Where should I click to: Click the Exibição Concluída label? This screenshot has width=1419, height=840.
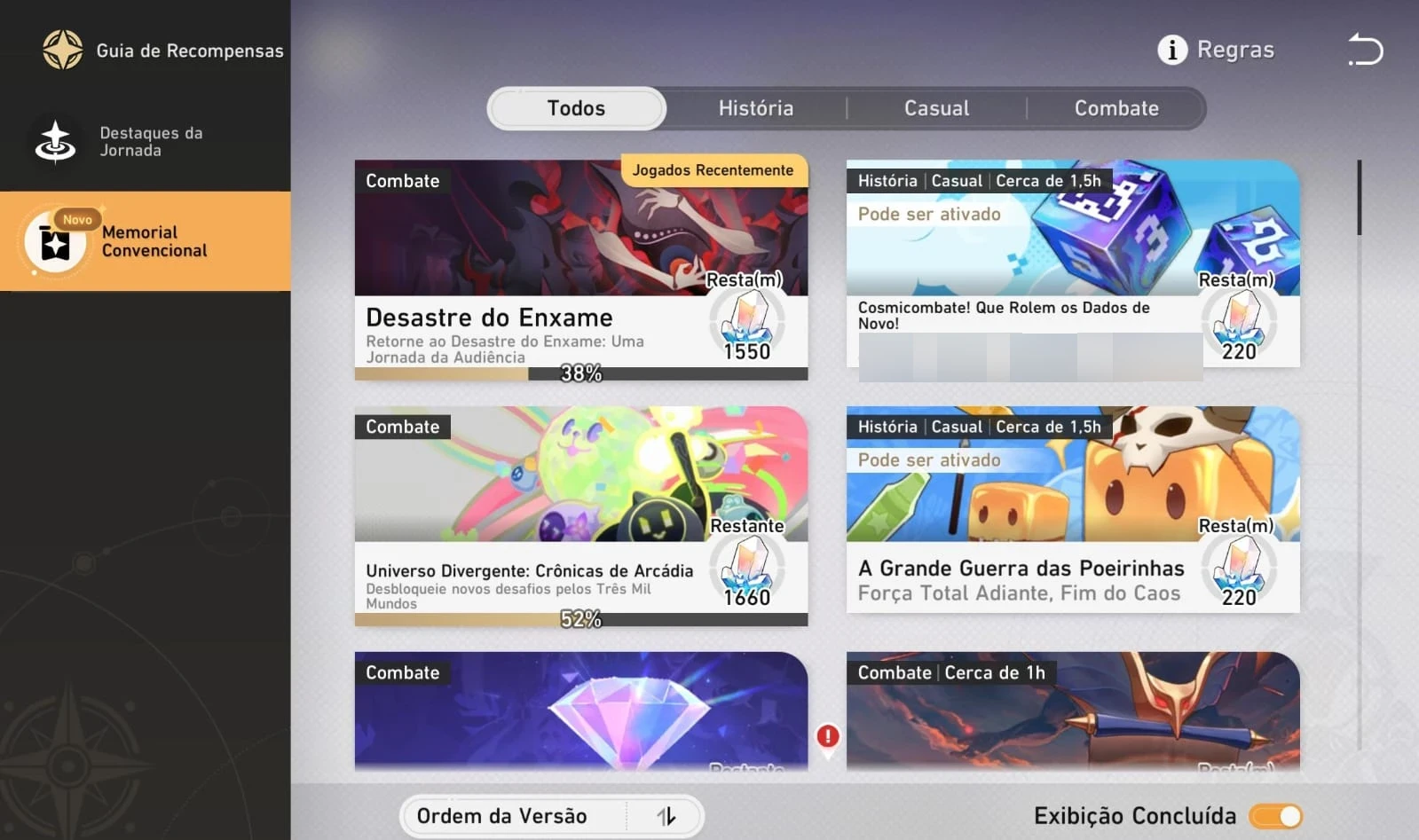(x=1135, y=816)
